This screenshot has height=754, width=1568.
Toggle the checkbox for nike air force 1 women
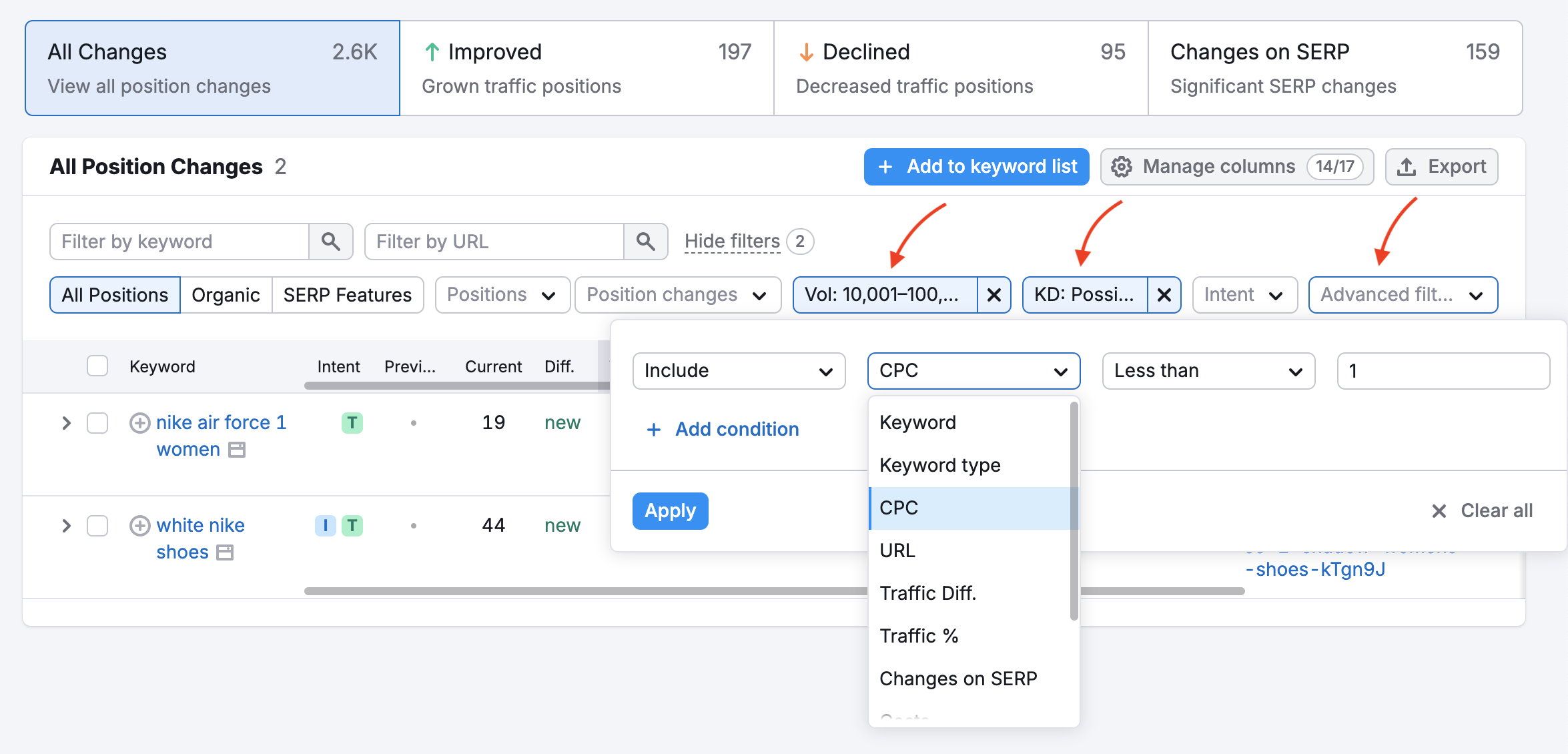(x=97, y=422)
